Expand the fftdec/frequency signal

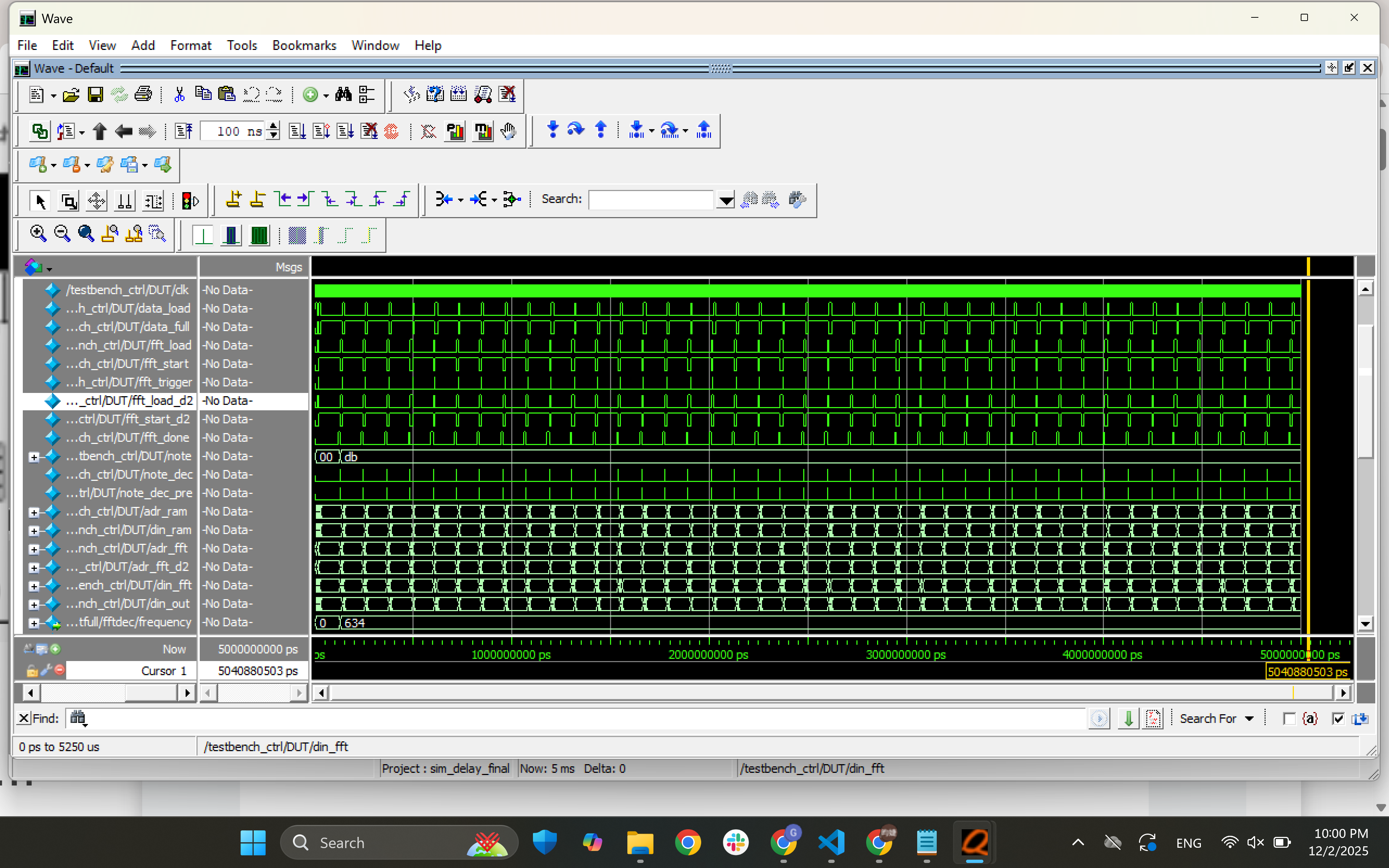coord(34,623)
